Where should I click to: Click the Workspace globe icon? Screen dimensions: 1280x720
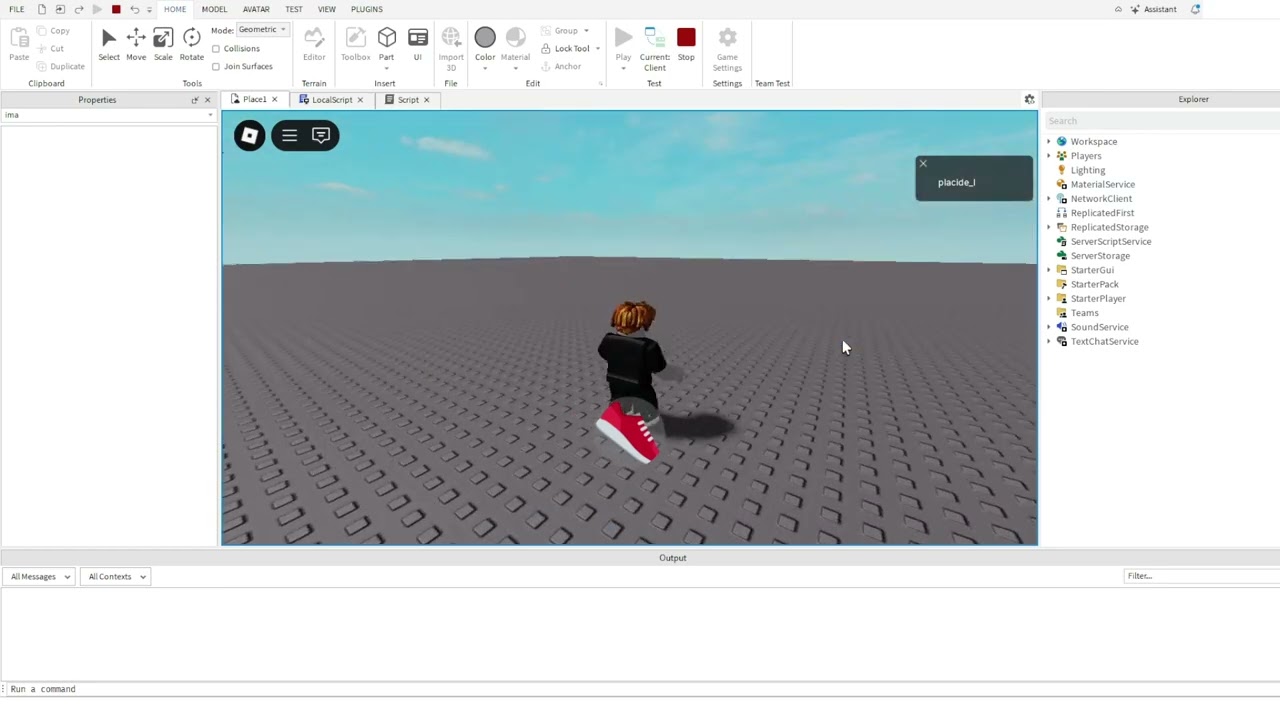(x=1062, y=142)
